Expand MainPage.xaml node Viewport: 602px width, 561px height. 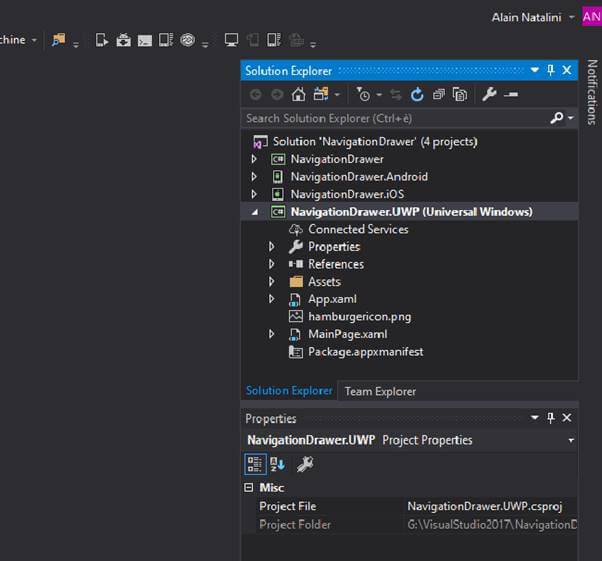point(271,334)
